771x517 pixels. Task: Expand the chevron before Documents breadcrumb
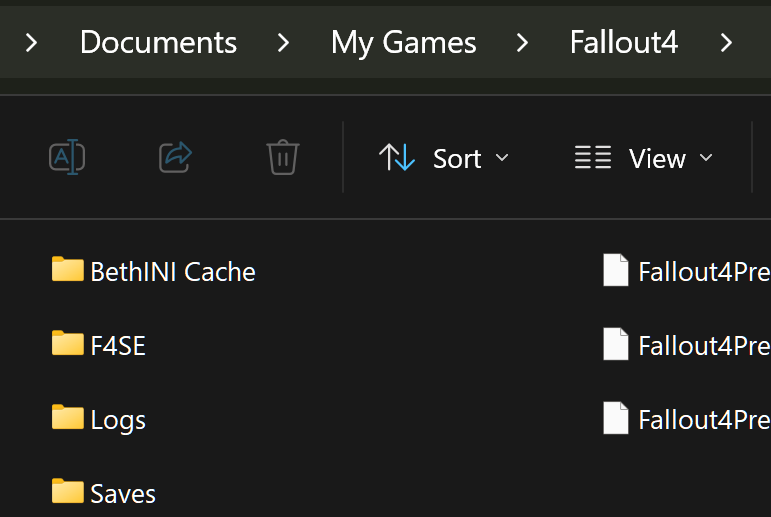click(x=31, y=43)
